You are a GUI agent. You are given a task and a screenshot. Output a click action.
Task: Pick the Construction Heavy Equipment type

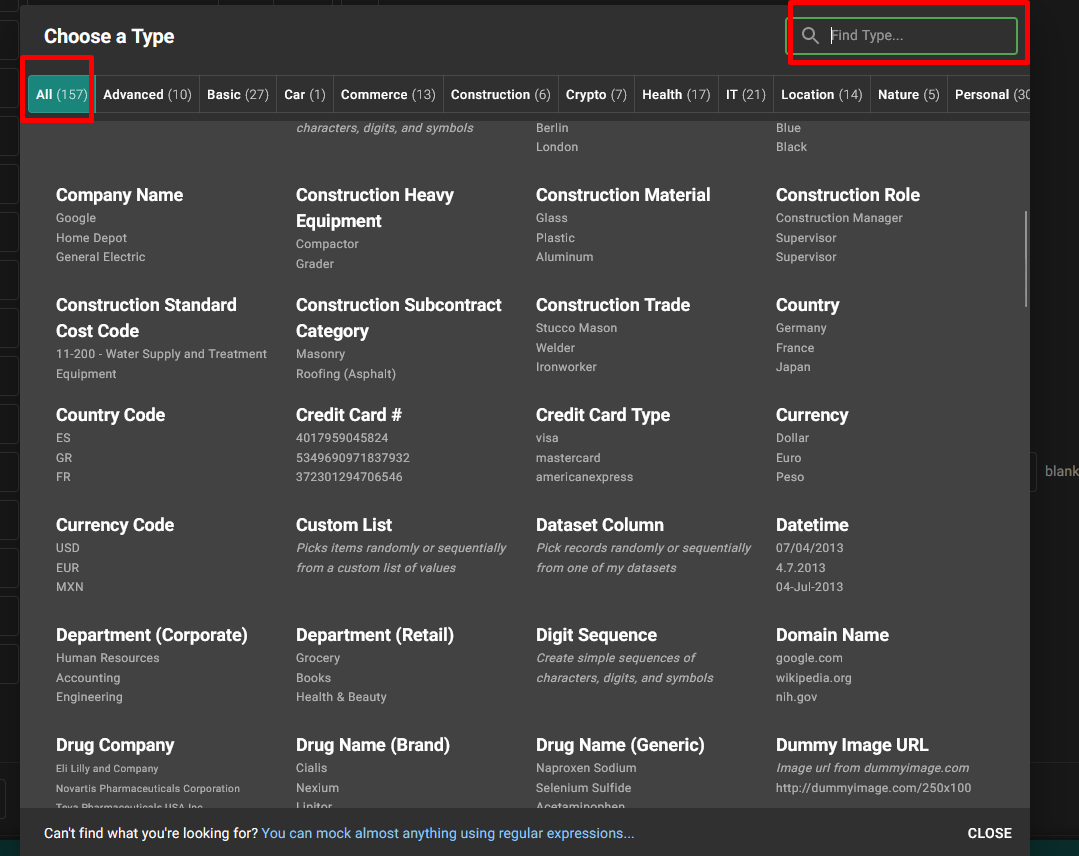click(x=375, y=208)
